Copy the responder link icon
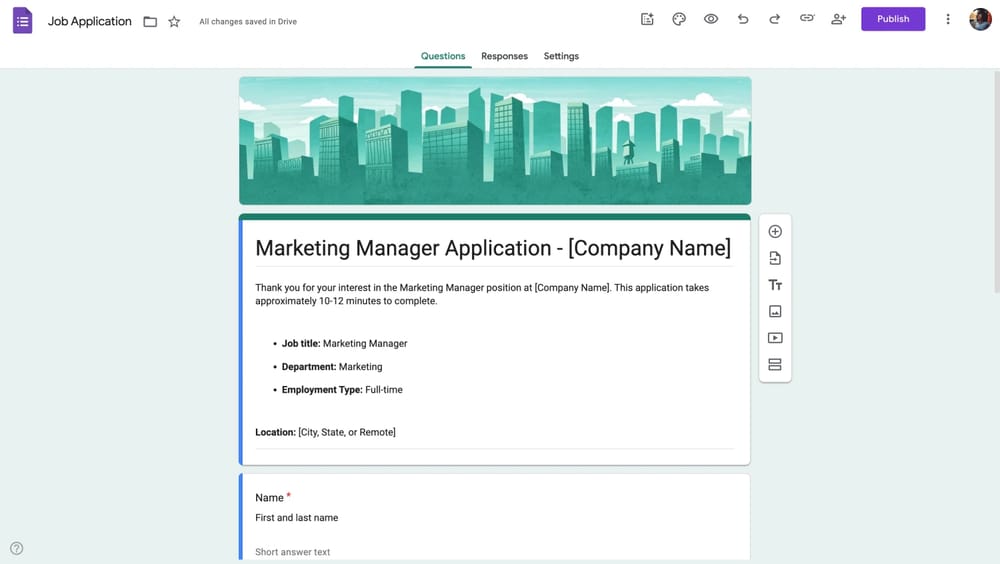The width and height of the screenshot is (1000, 564). (x=806, y=19)
